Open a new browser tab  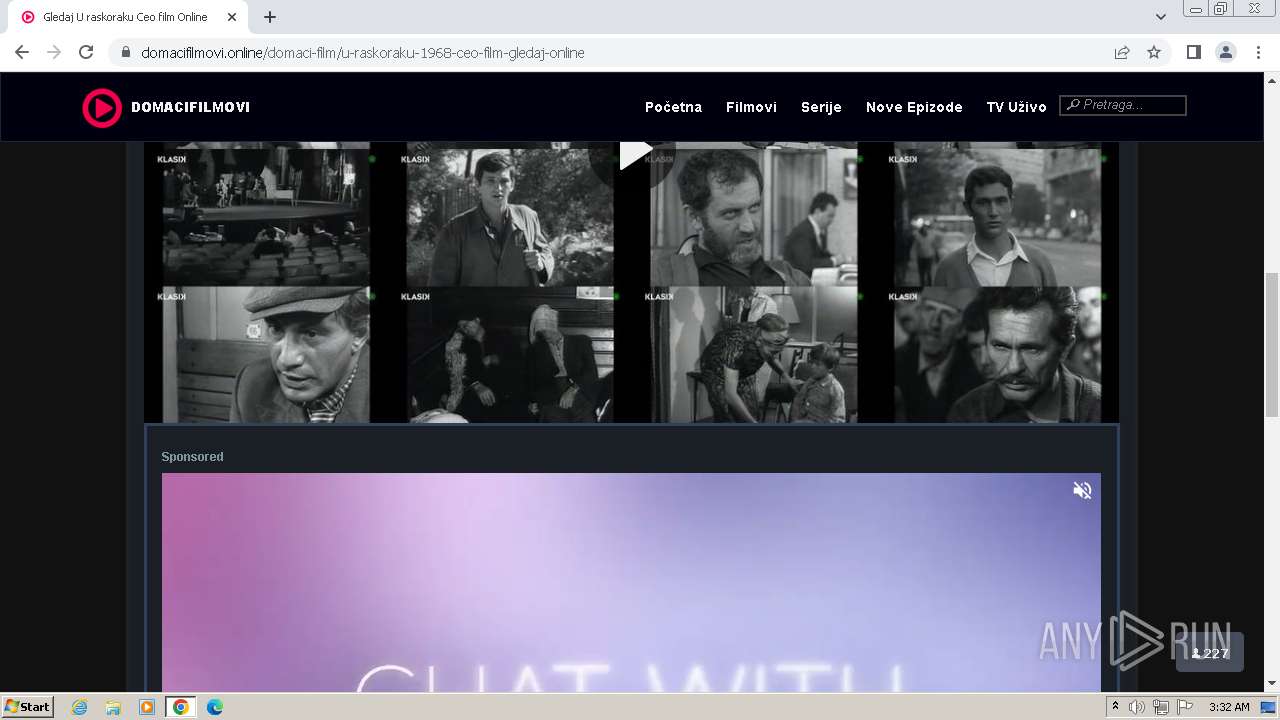(x=270, y=17)
